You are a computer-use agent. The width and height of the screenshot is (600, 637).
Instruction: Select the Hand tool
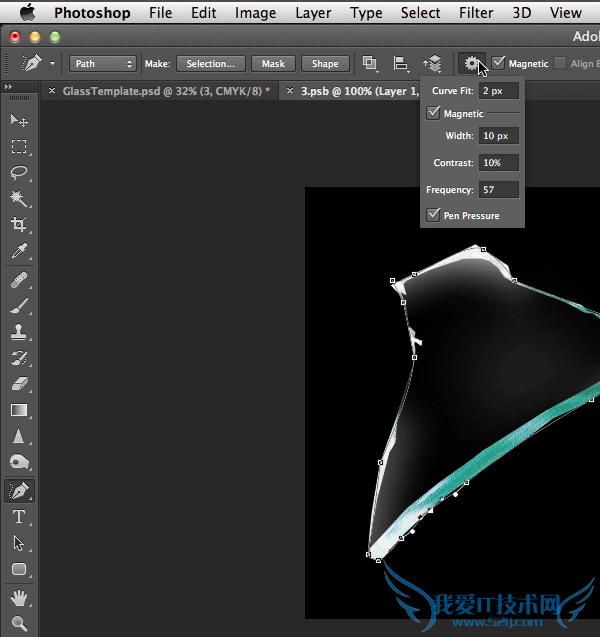(19, 598)
